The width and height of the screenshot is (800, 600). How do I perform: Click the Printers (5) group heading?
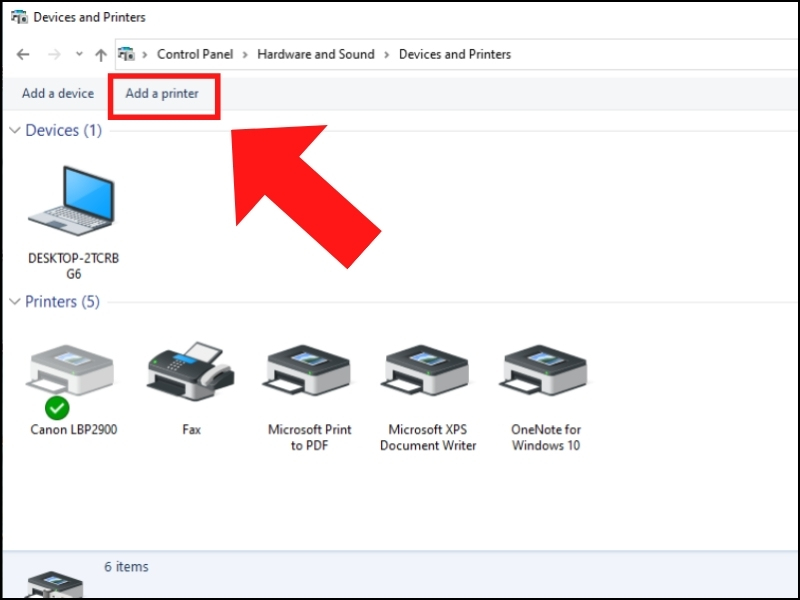[62, 302]
